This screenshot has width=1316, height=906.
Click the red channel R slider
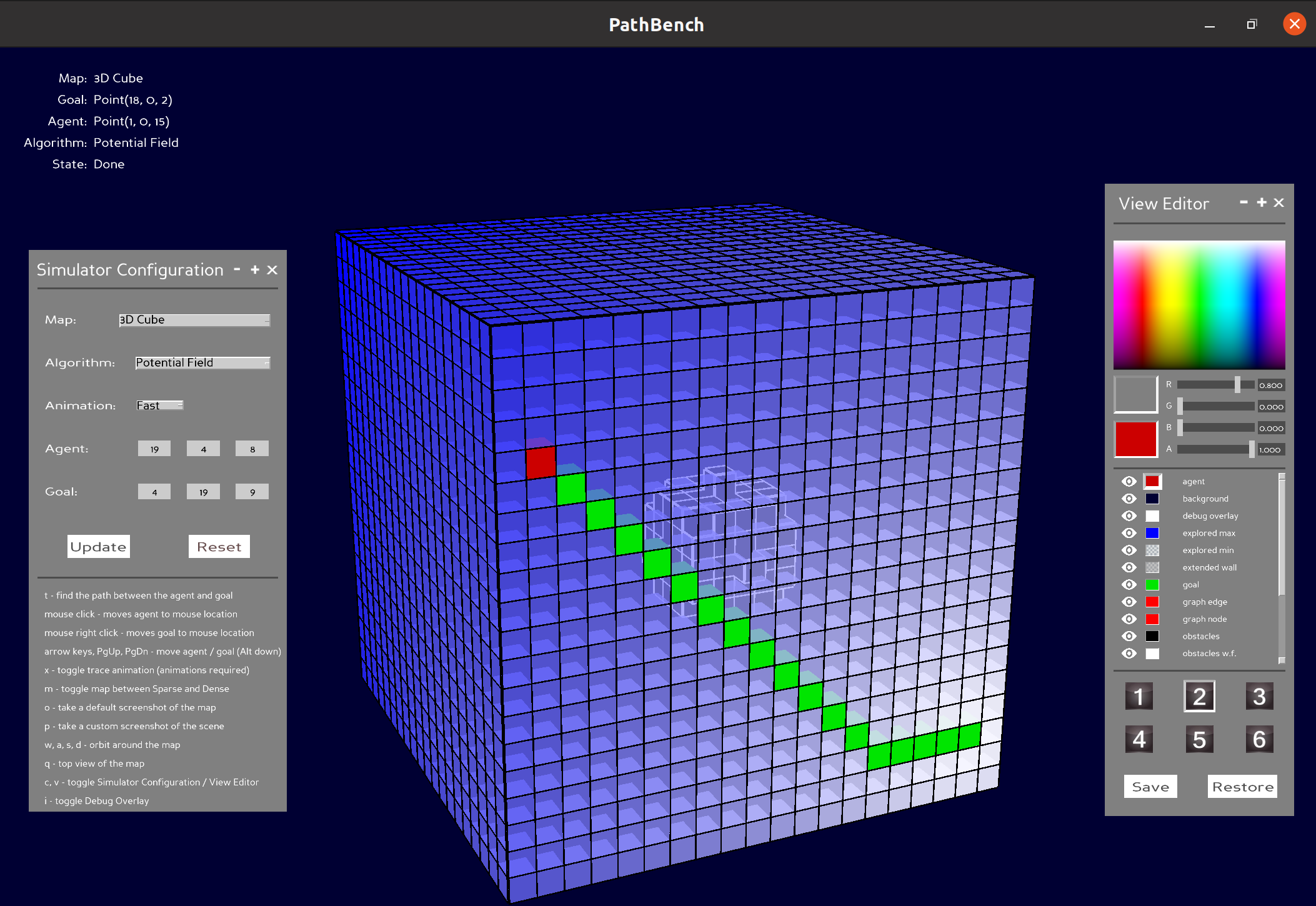[1215, 385]
